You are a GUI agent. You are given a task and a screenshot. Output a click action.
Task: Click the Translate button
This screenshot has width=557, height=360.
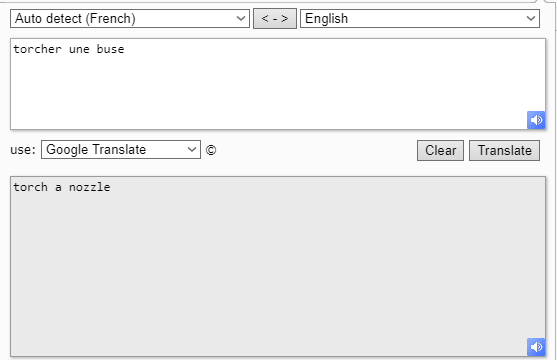pos(504,150)
